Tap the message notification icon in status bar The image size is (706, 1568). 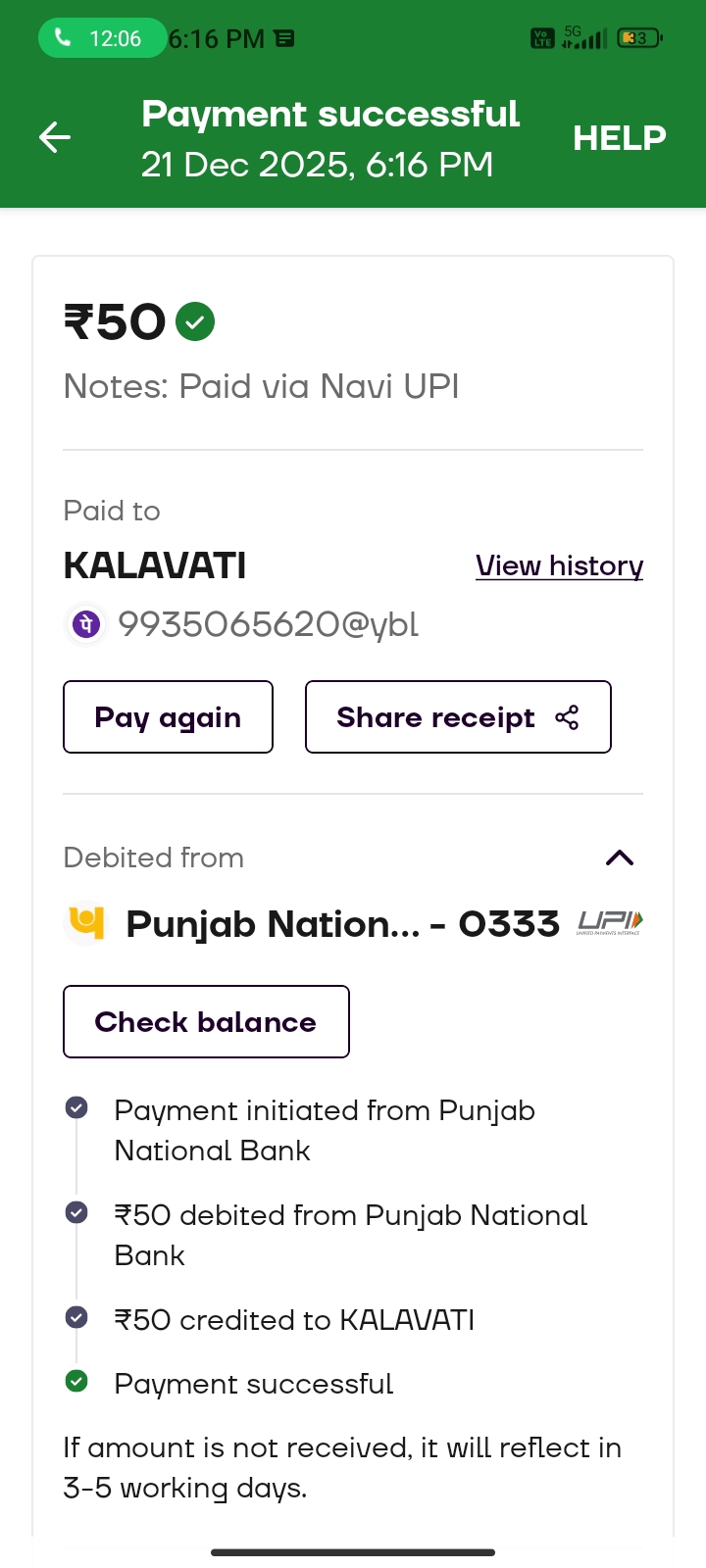click(284, 38)
